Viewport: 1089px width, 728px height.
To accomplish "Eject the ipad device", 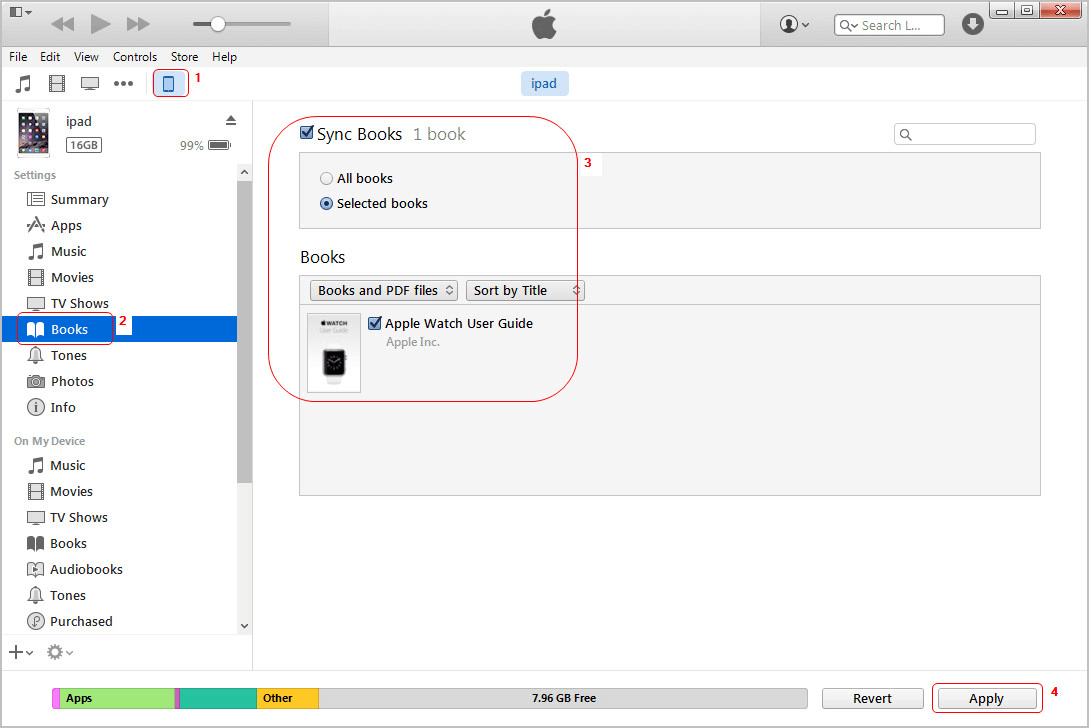I will click(x=231, y=121).
